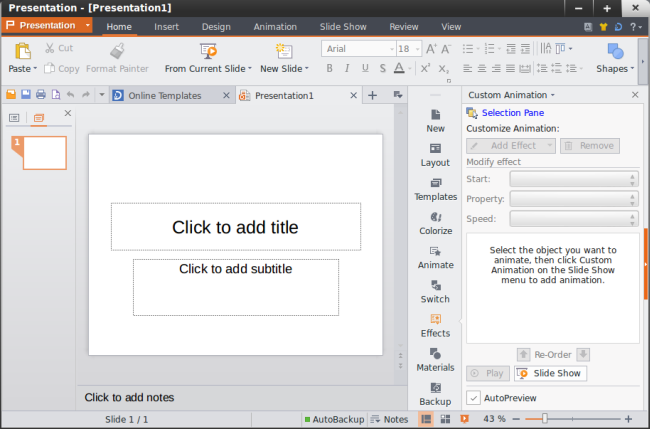Switch to slide sorter view icon
The image size is (650, 429).
coord(445,419)
